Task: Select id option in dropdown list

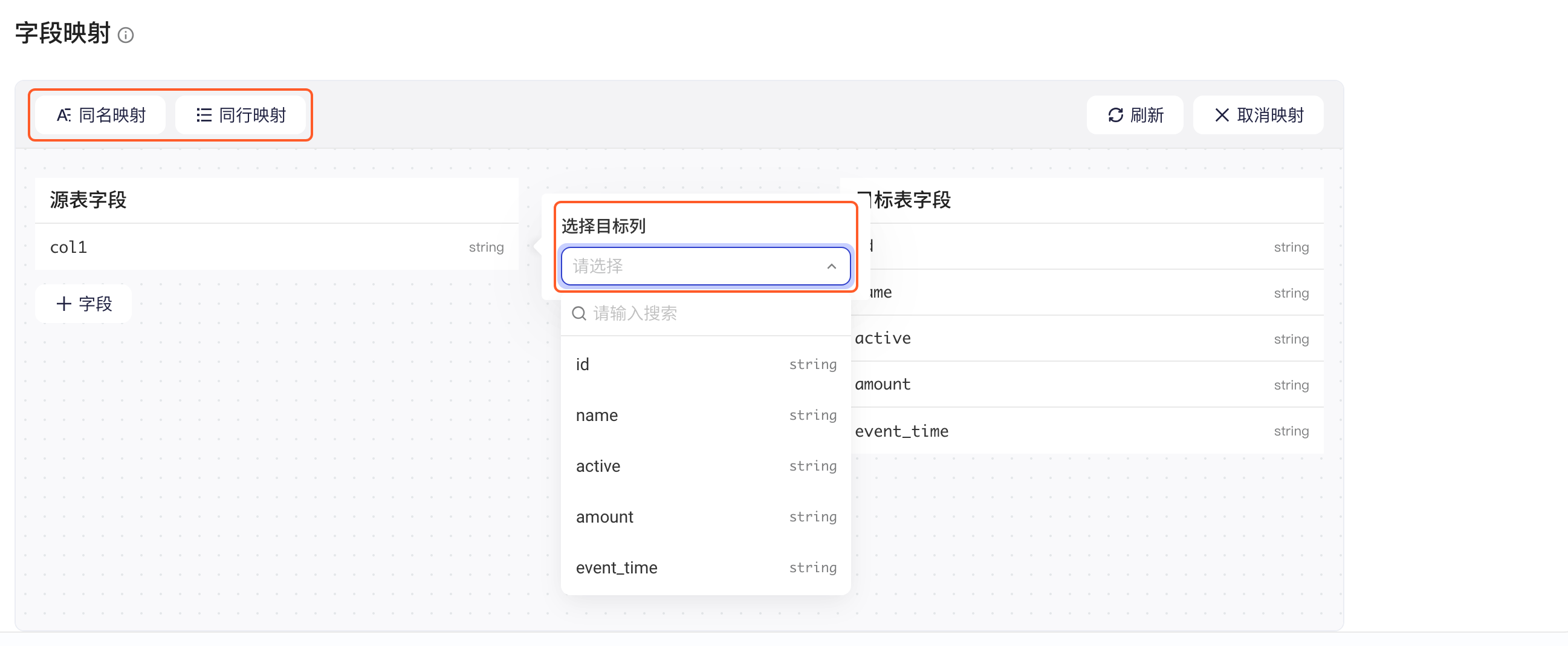Action: tap(705, 364)
